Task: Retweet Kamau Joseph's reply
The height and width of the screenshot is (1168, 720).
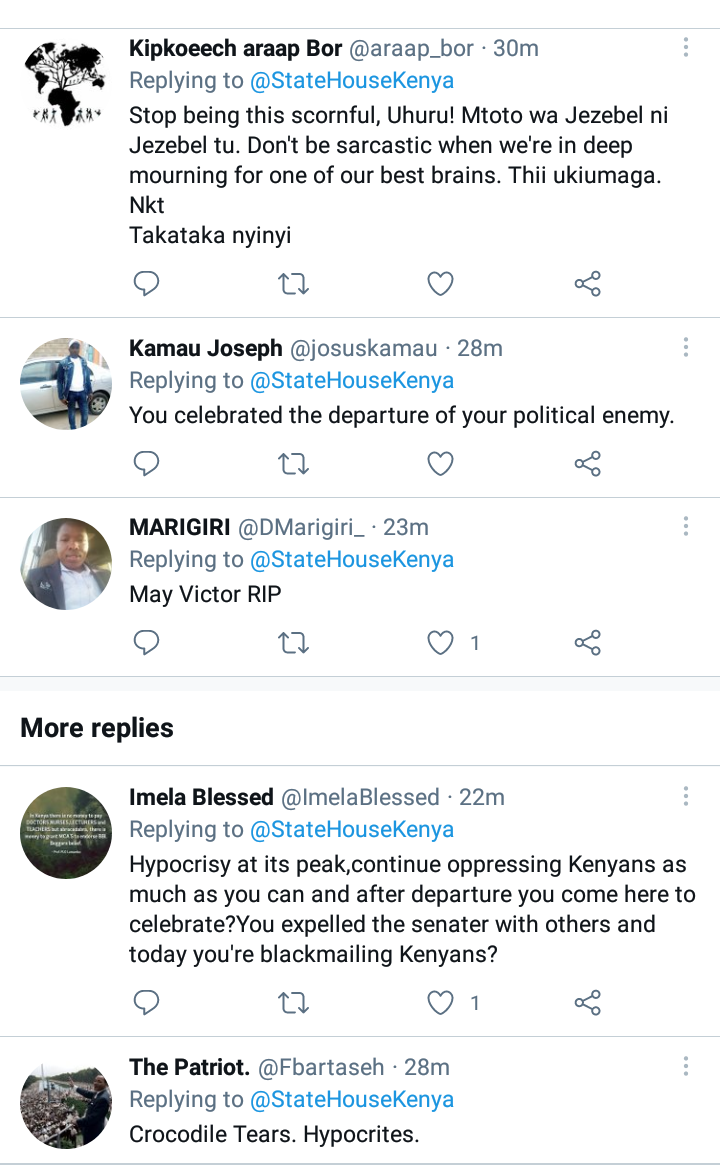Action: 293,464
